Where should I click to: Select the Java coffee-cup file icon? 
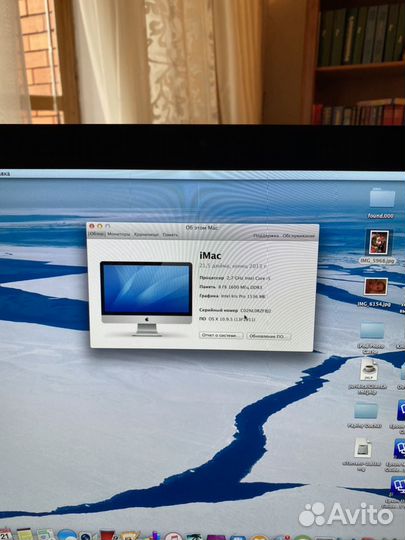(x=369, y=370)
